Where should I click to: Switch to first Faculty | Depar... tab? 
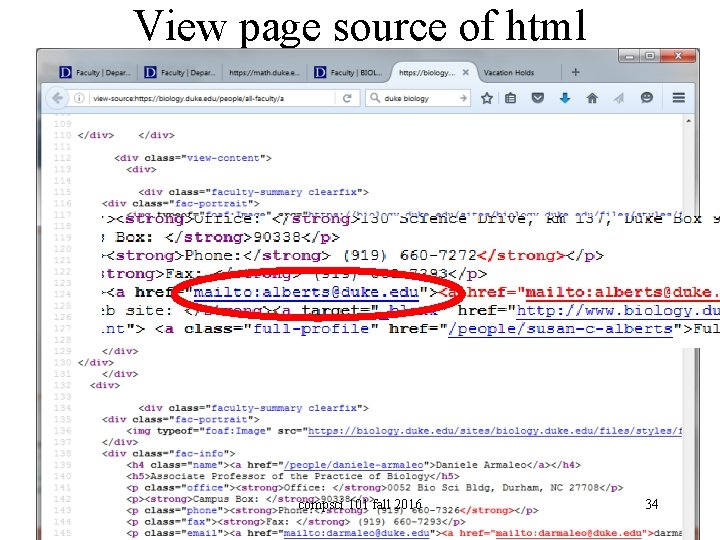95,72
